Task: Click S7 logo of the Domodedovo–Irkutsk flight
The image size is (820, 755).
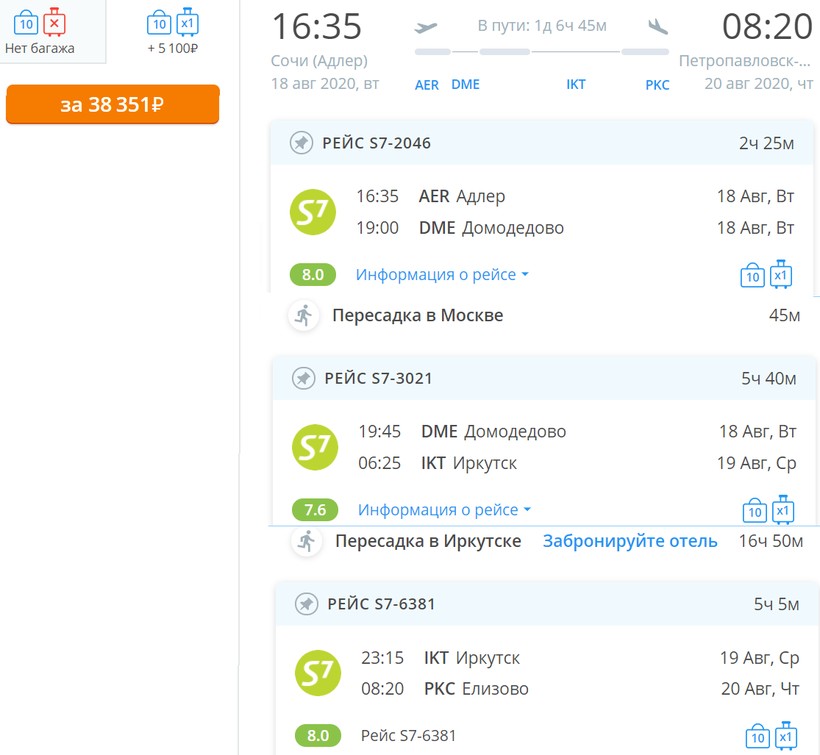Action: coord(315,447)
